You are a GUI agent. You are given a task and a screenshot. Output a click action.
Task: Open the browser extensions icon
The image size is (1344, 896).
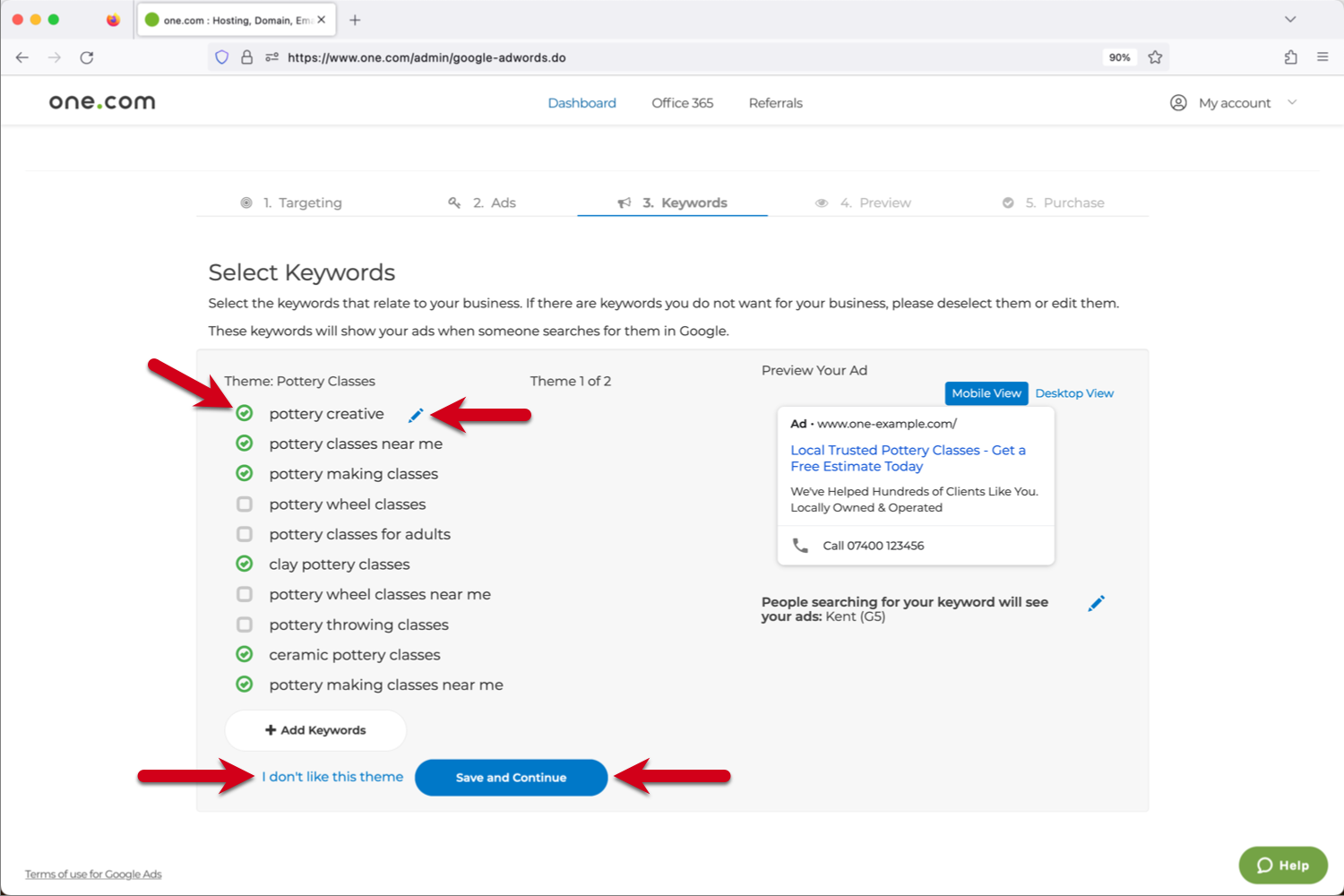[x=1290, y=57]
